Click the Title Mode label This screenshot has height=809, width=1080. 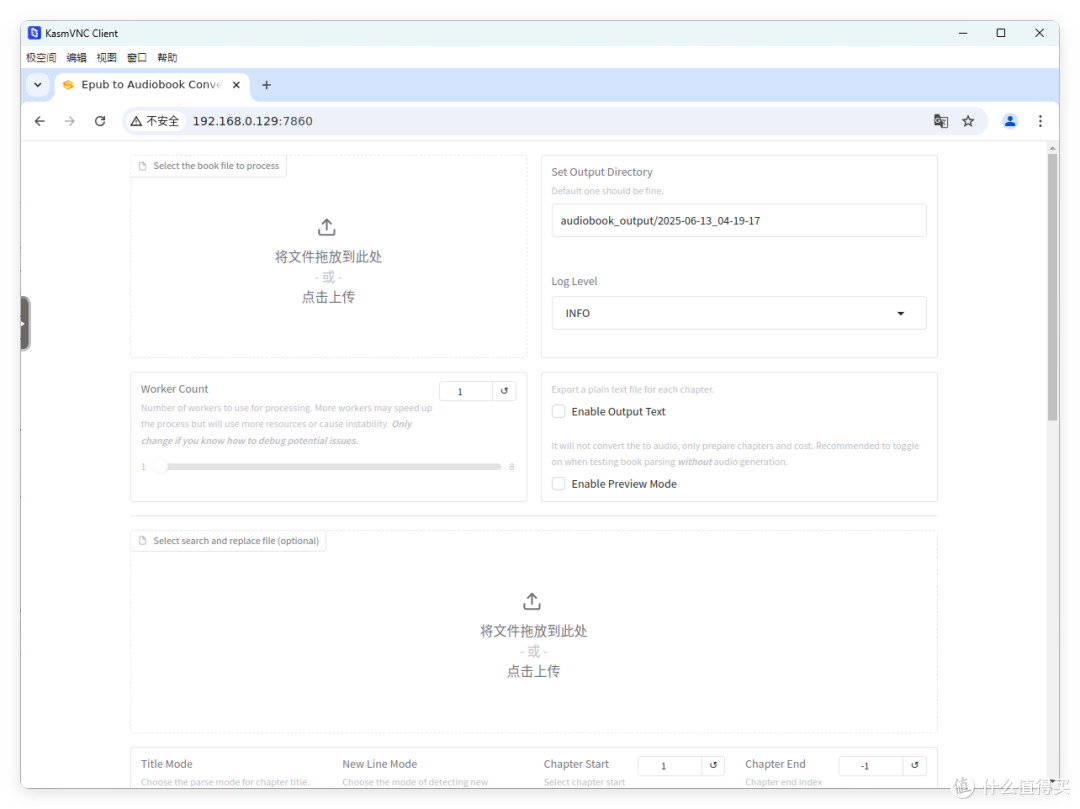[167, 764]
